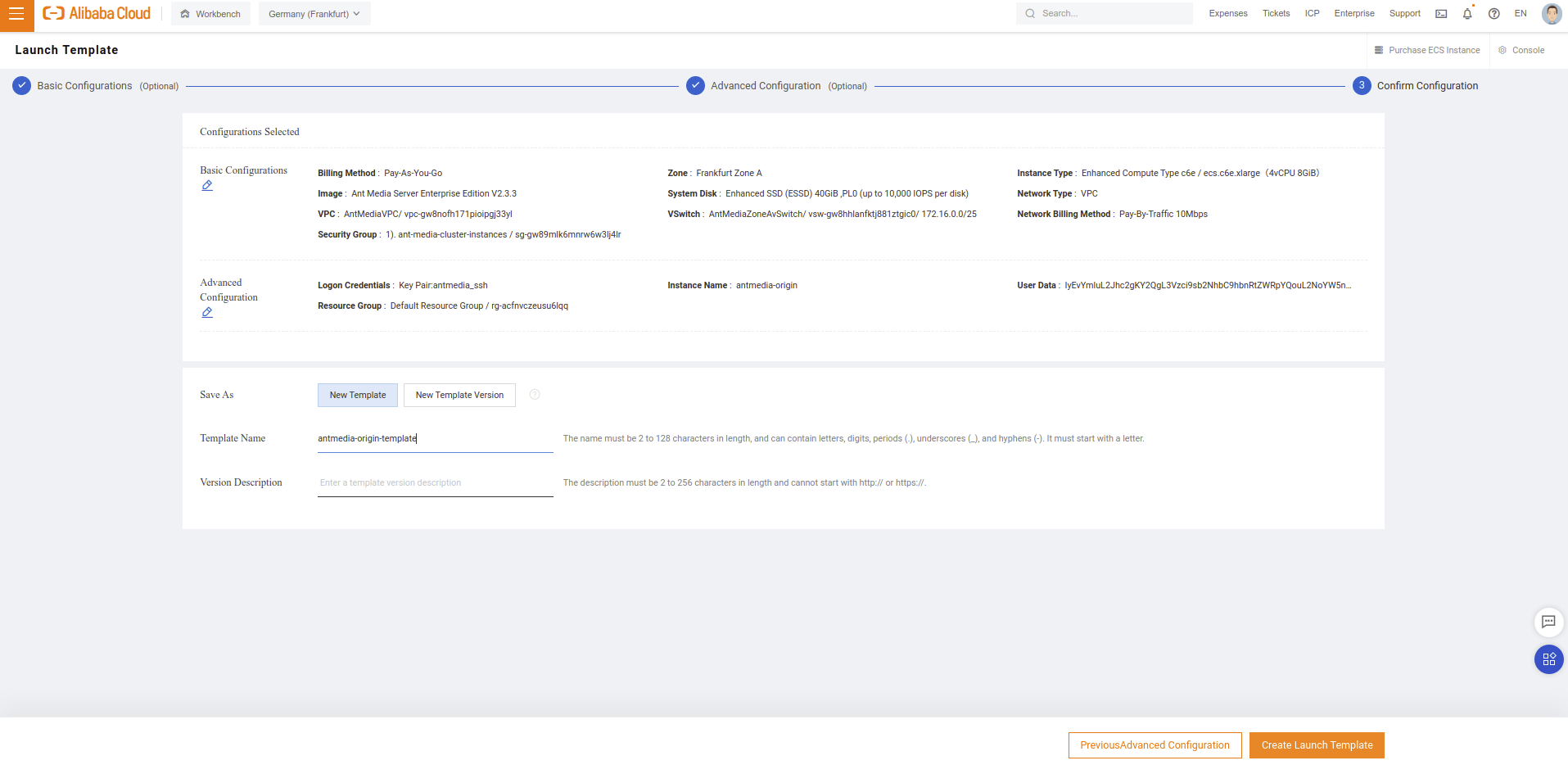Open the notifications bell
This screenshot has width=1568, height=765.
point(1467,13)
